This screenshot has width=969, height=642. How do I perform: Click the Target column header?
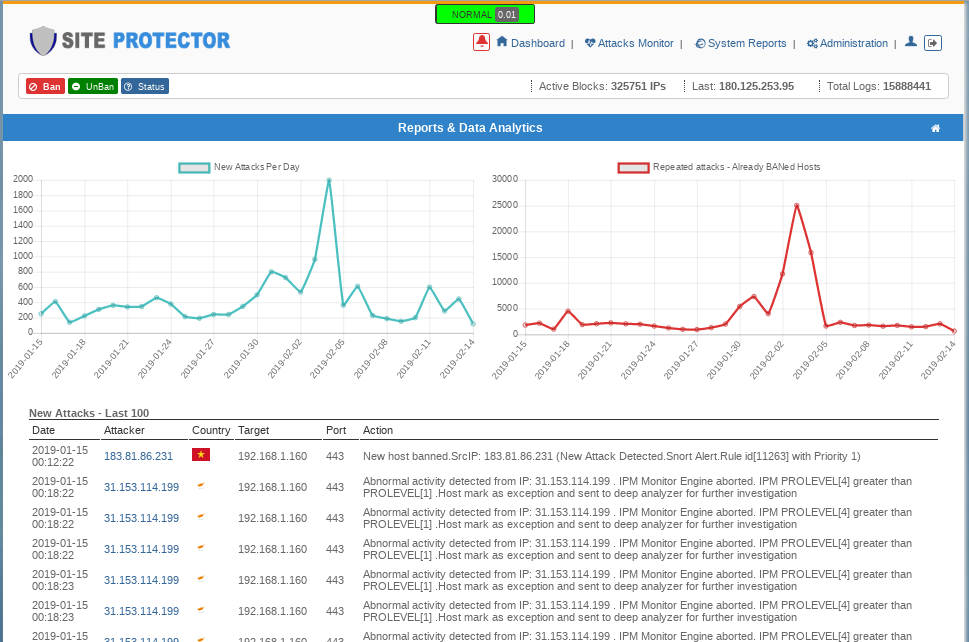(x=253, y=430)
